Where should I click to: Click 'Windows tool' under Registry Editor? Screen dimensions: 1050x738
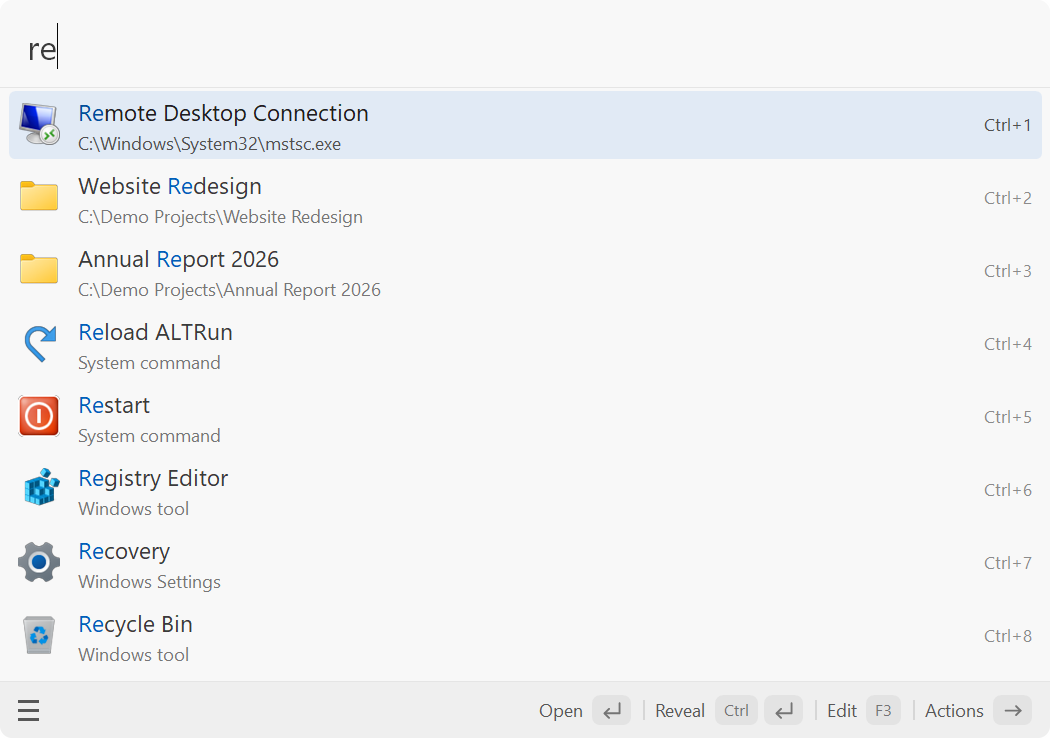(134, 509)
